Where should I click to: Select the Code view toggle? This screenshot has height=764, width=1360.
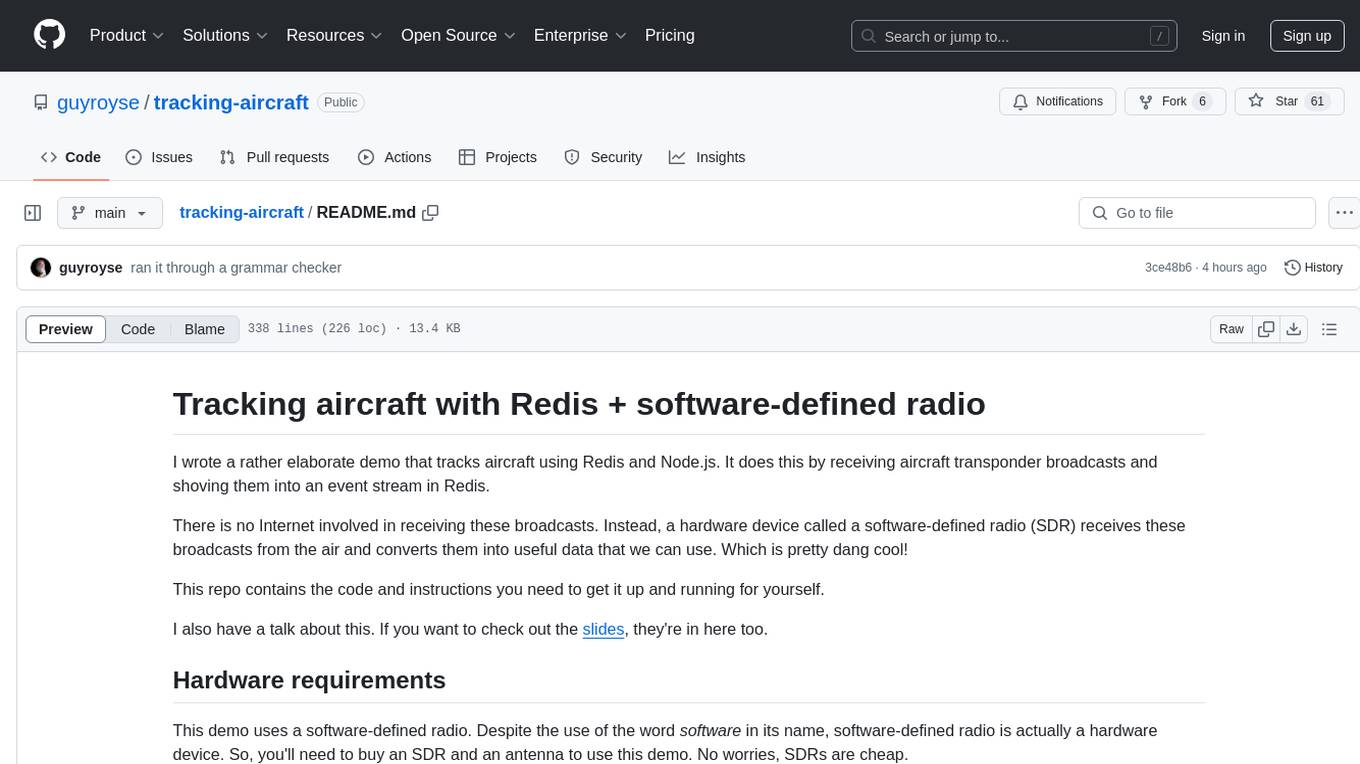tap(138, 329)
